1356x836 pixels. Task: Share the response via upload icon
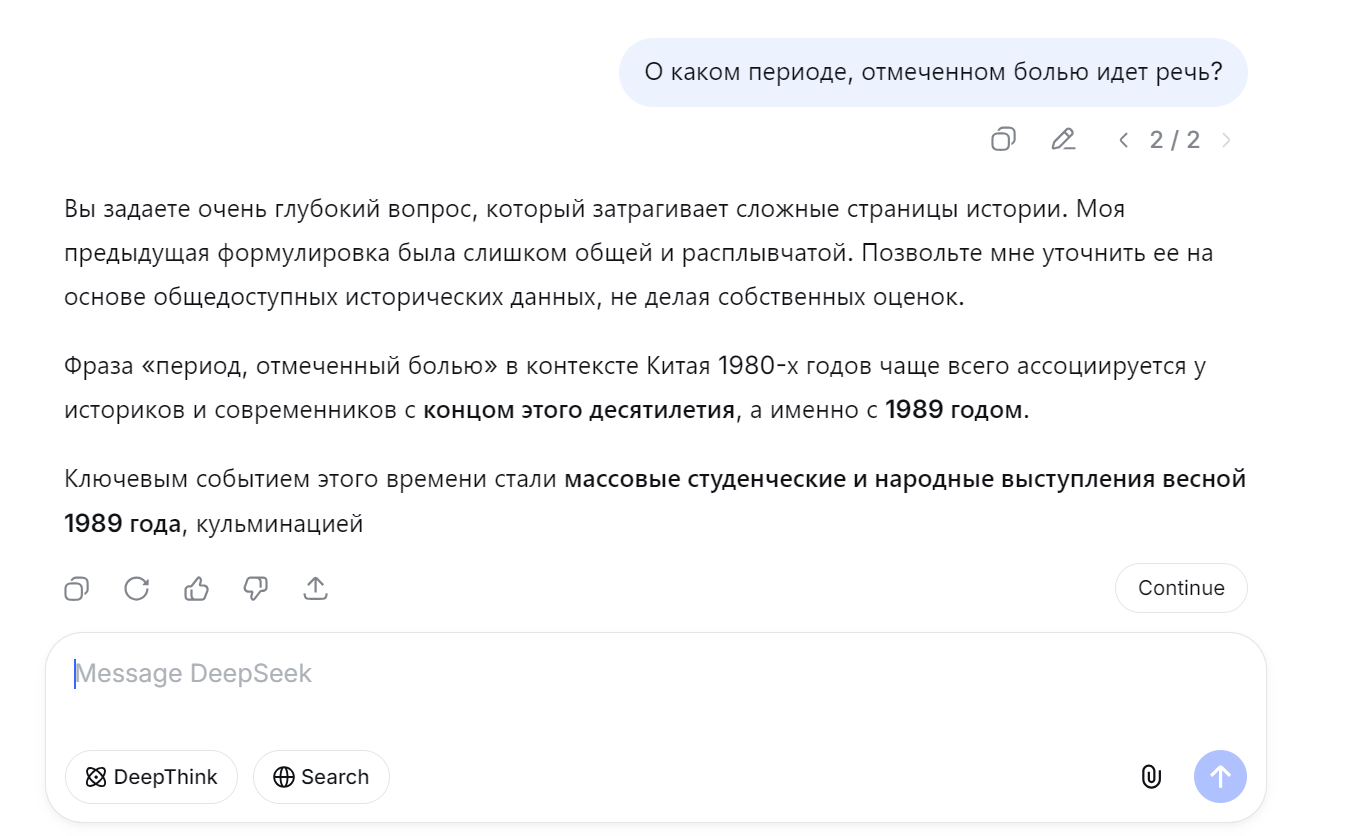click(x=315, y=589)
